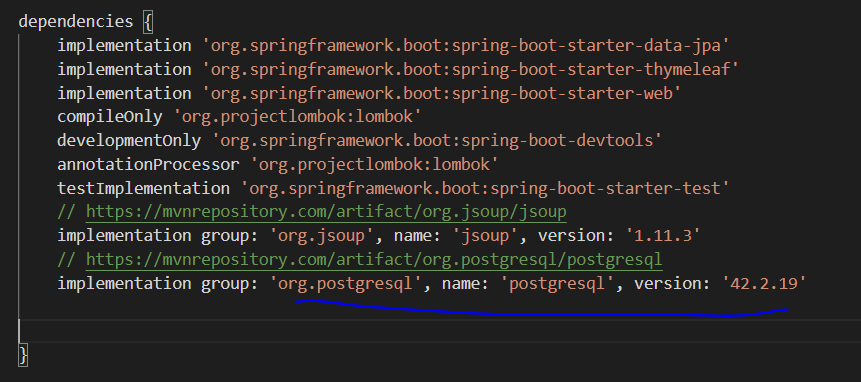Click the version '1.11.3' value
This screenshot has height=382, width=861.
point(663,236)
